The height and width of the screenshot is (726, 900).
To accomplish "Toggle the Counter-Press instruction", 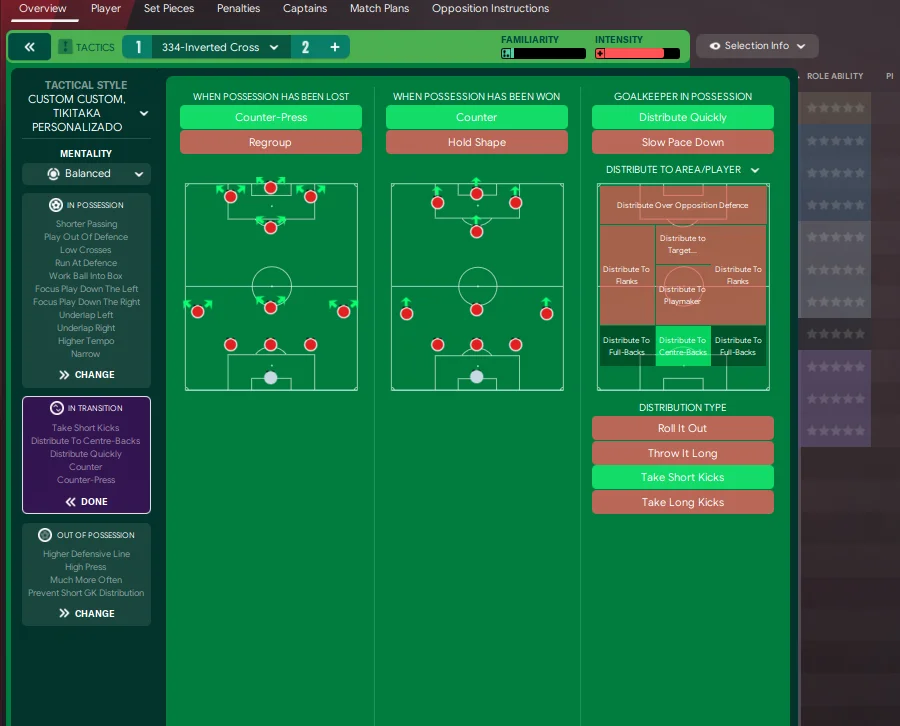I will (271, 117).
